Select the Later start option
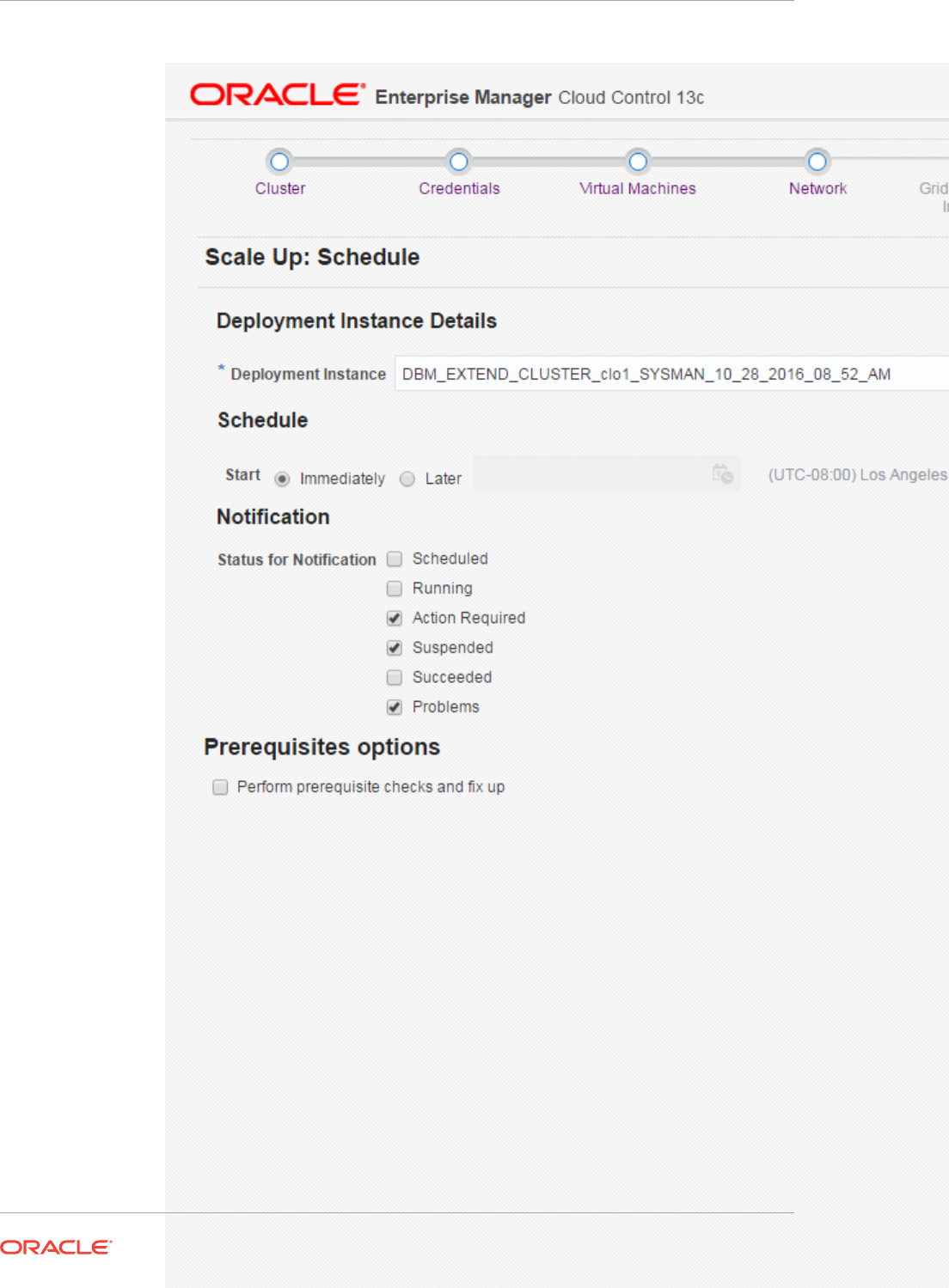949x1288 pixels. [x=407, y=479]
